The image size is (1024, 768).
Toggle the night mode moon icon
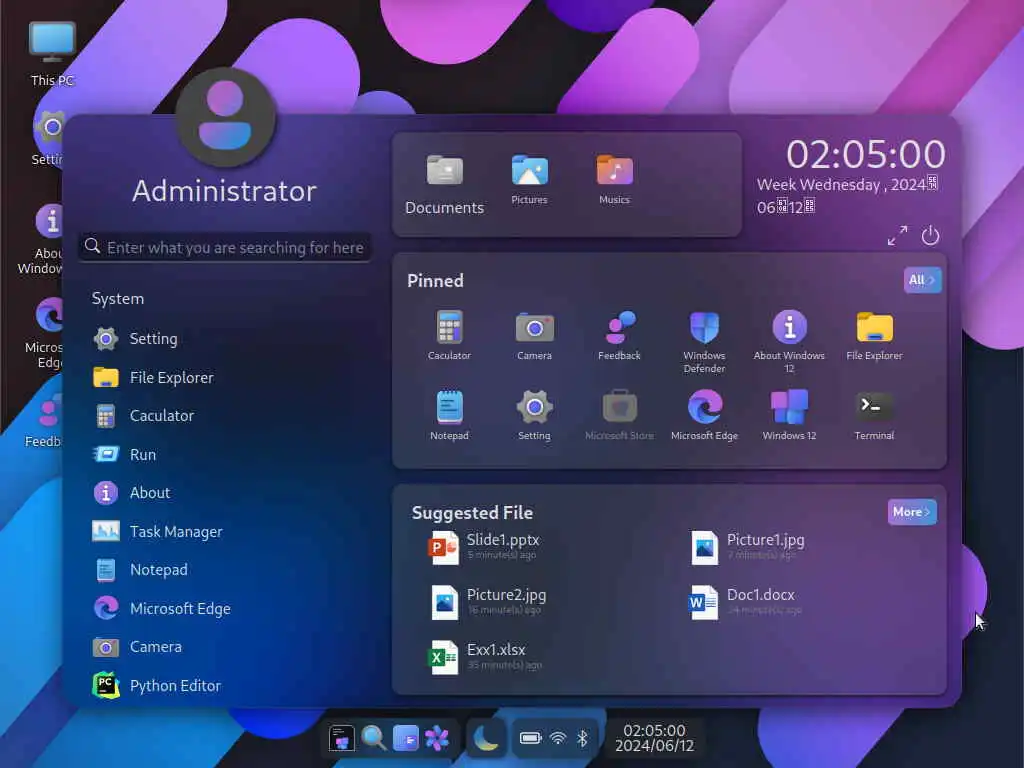486,739
